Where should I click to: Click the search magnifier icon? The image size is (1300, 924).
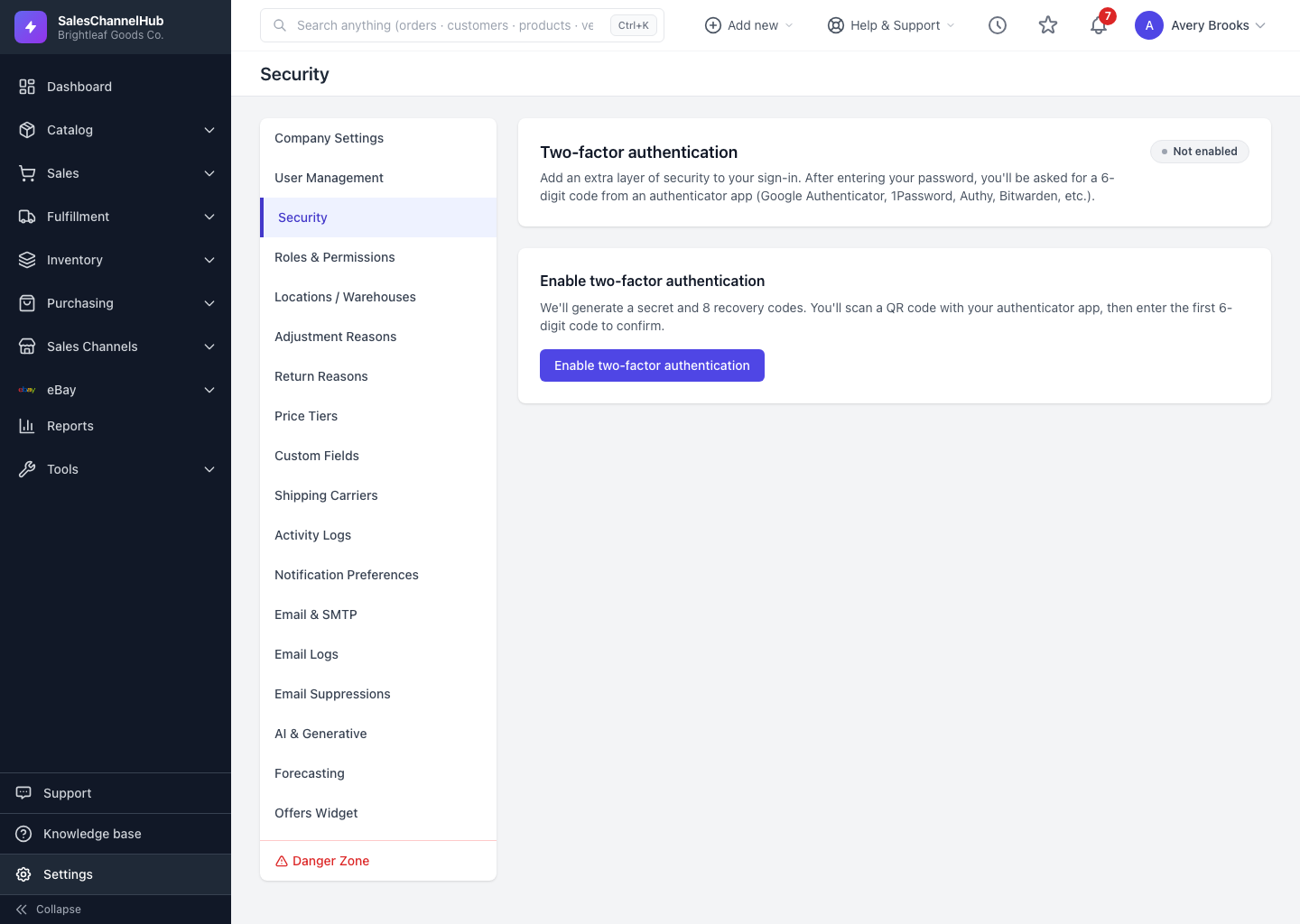(x=280, y=25)
